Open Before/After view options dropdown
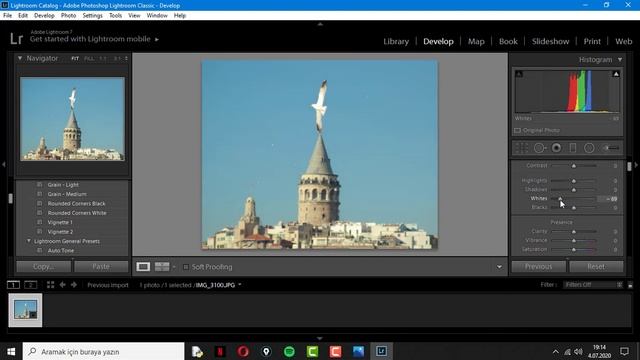Screen dimensions: 640x360 (174, 267)
